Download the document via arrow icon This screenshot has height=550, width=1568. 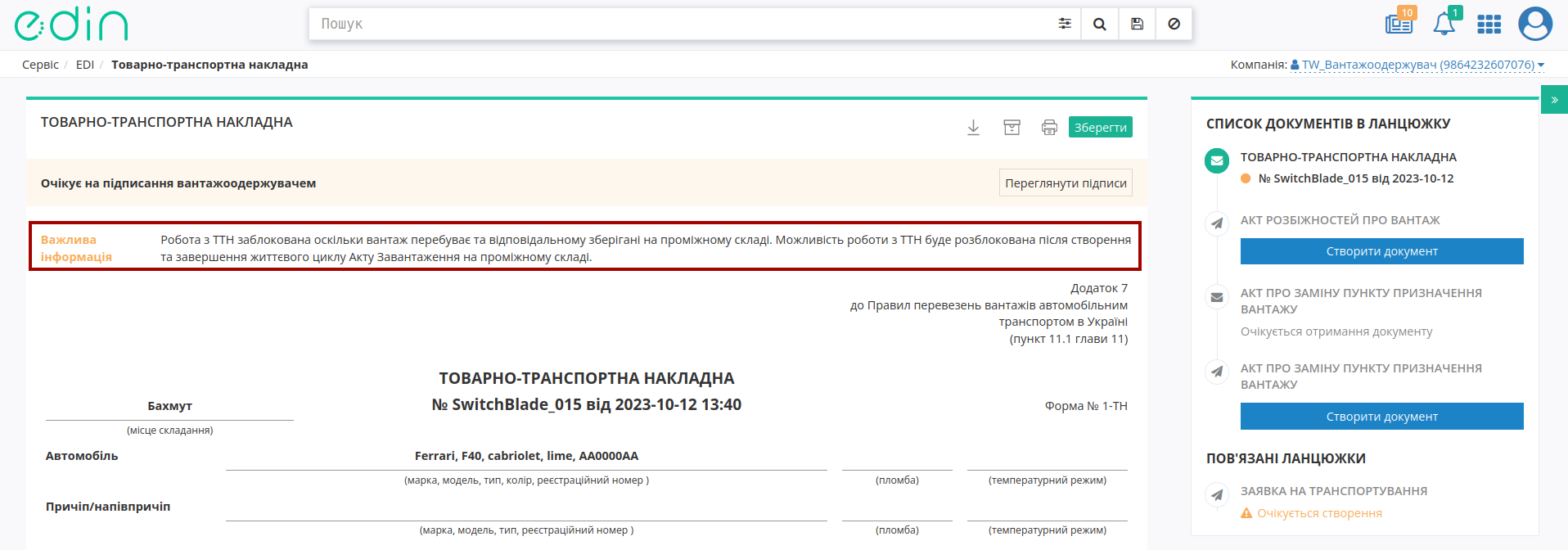pyautogui.click(x=973, y=127)
